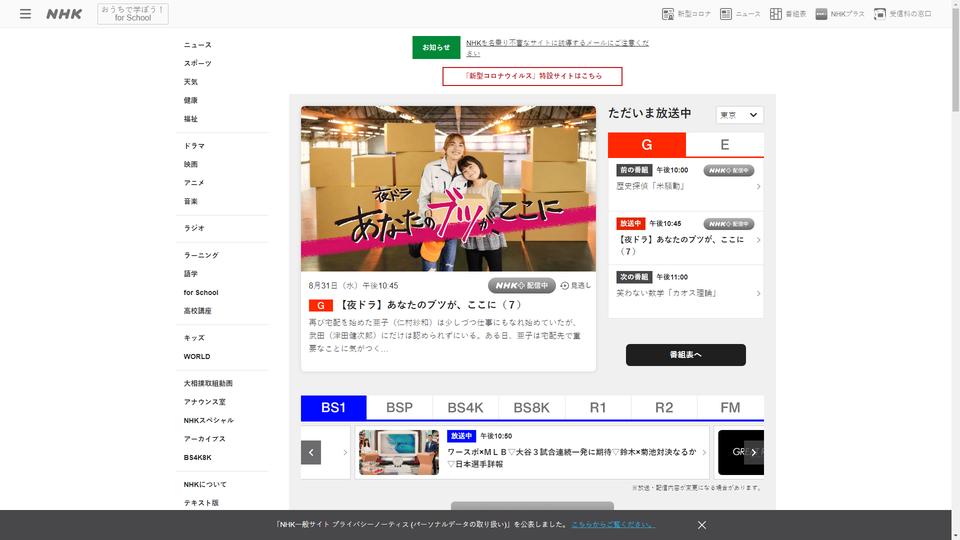Close the privacy notice banner
Image resolution: width=960 pixels, height=540 pixels.
coord(702,525)
